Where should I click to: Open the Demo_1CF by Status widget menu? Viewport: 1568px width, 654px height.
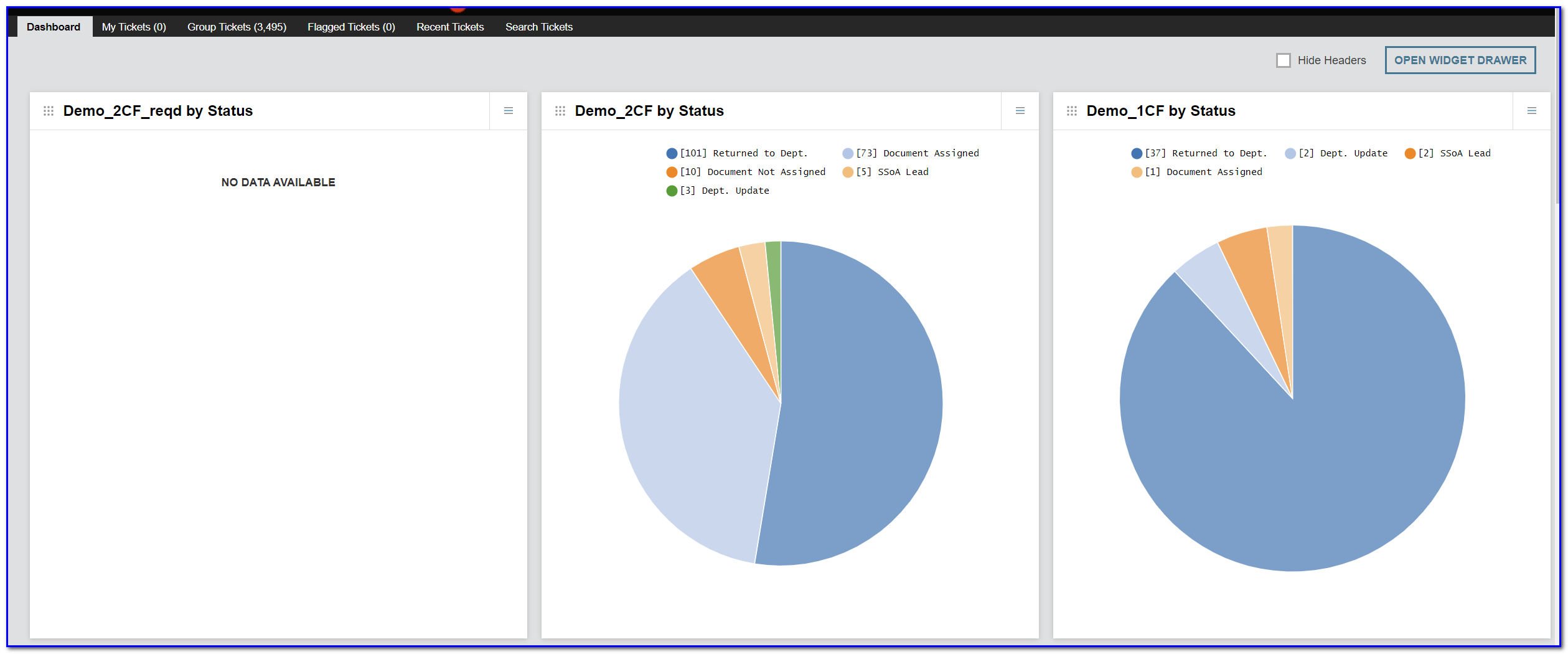point(1531,111)
